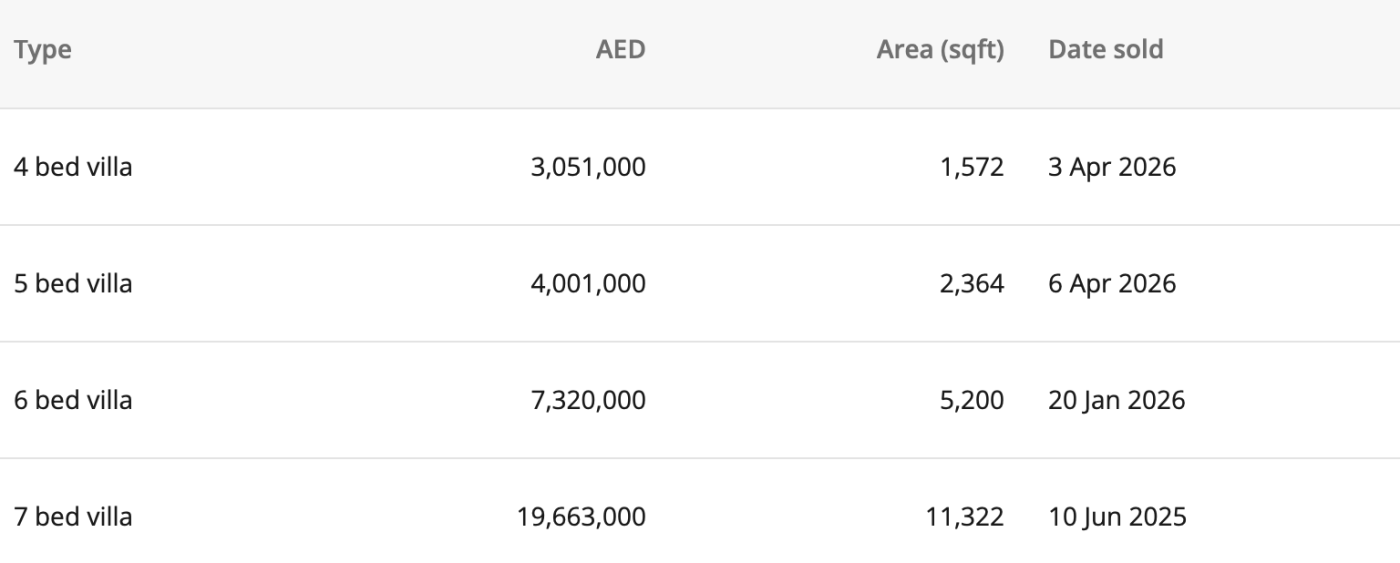This screenshot has height=563, width=1400.
Task: Select the 19,663,000 price cell
Action: click(582, 518)
